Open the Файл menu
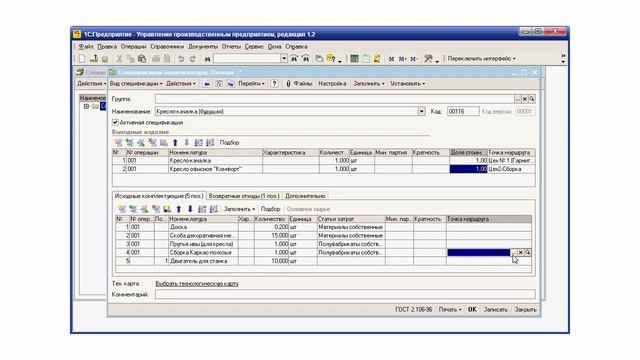This screenshot has width=640, height=360. tap(86, 47)
